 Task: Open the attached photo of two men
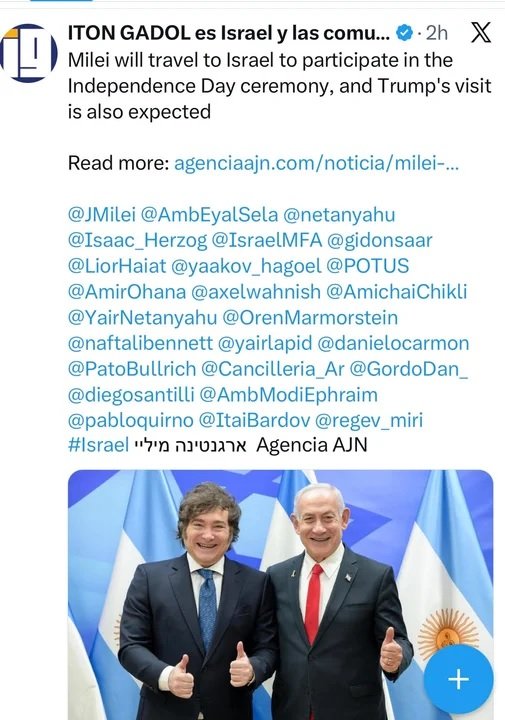click(281, 595)
